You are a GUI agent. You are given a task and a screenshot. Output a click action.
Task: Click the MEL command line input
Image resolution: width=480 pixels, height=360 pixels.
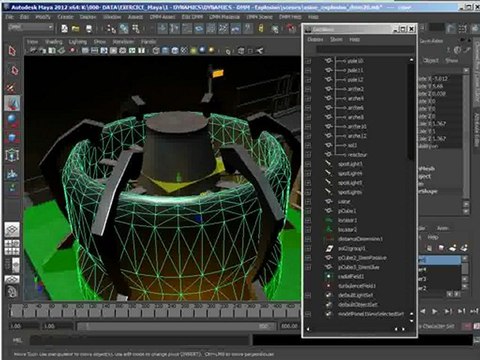point(140,340)
